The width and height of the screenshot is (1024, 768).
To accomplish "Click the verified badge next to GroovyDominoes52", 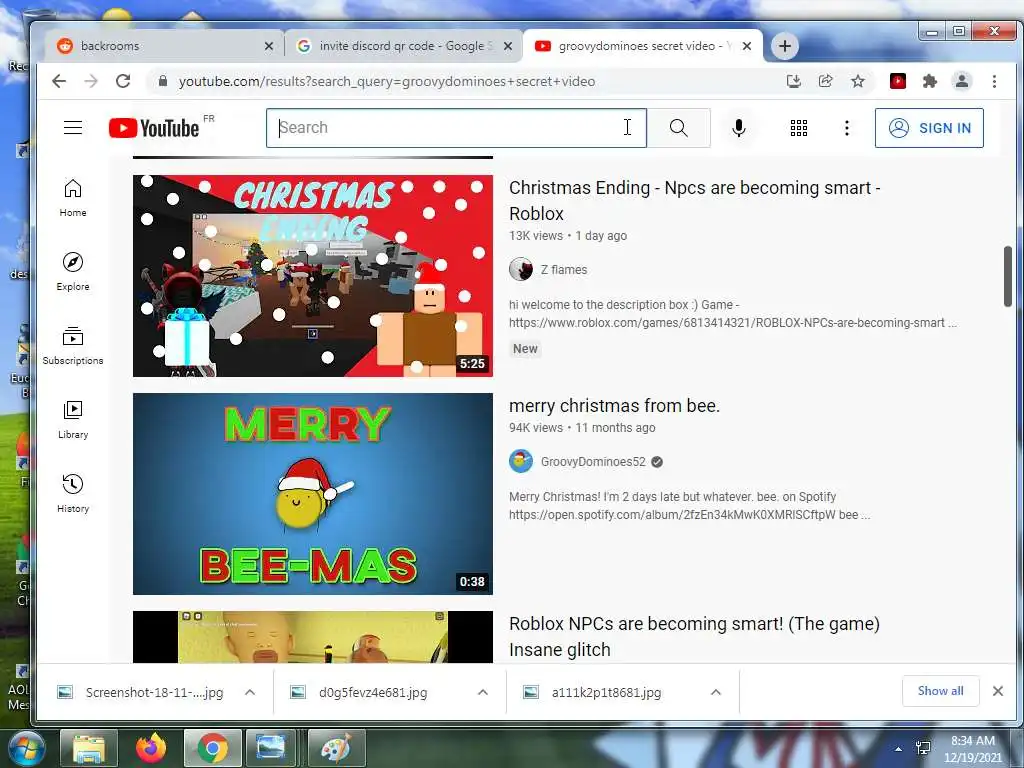I will [657, 462].
